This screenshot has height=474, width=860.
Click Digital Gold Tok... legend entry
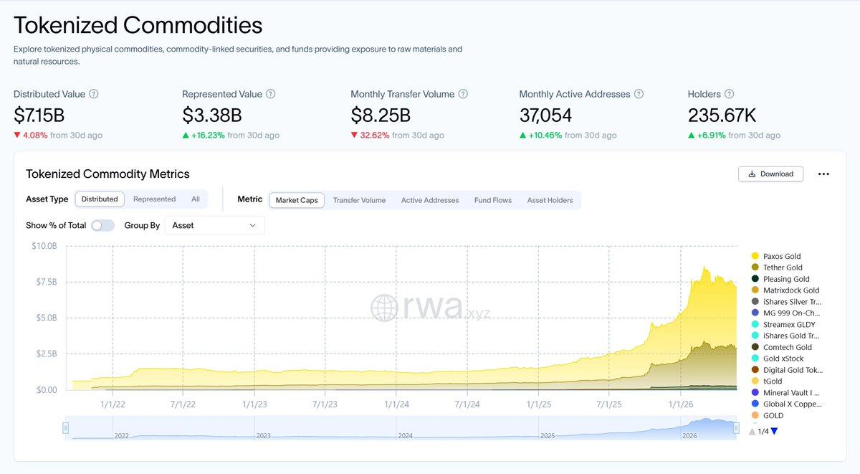pyautogui.click(x=787, y=370)
